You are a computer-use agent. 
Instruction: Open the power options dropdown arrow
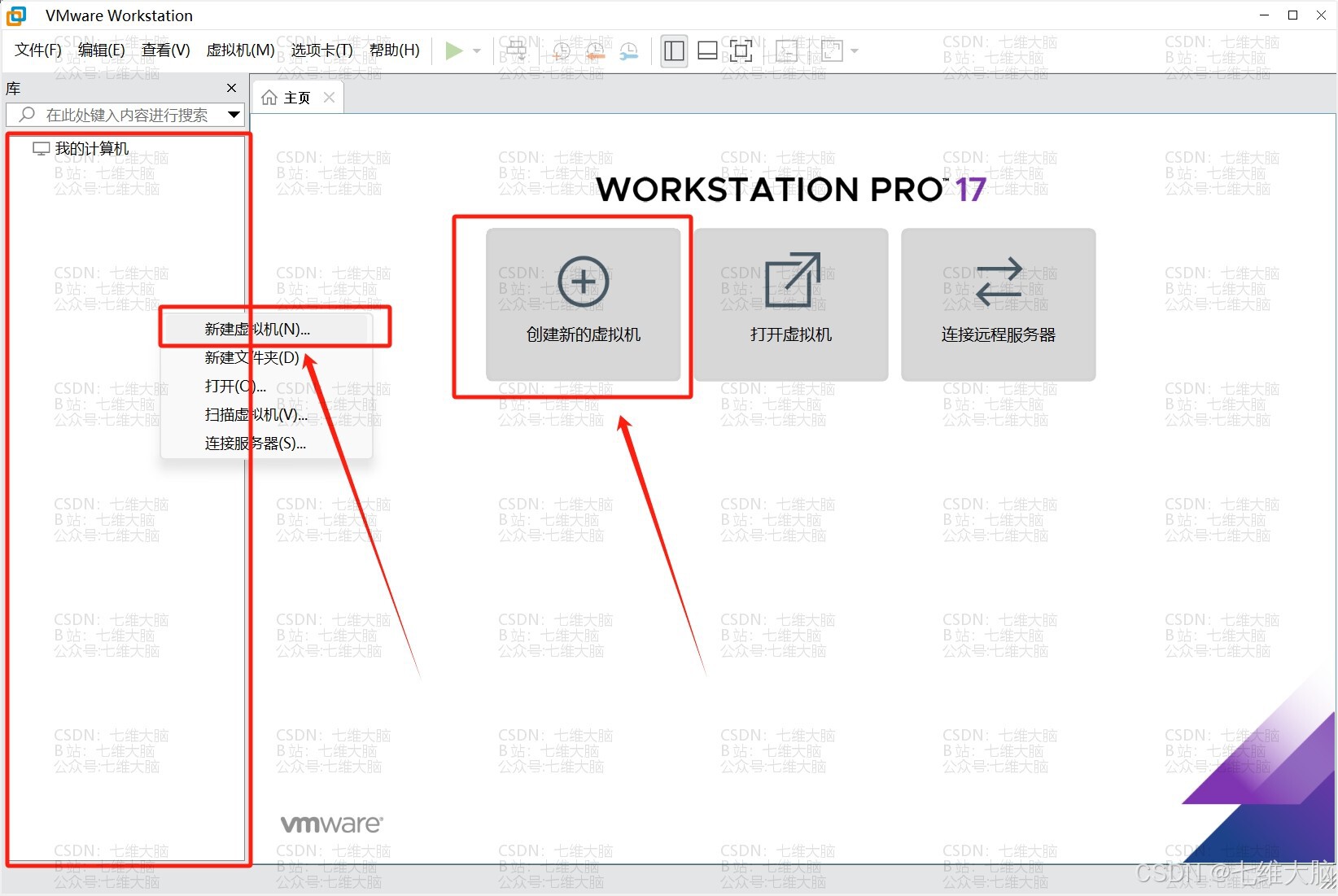click(477, 50)
